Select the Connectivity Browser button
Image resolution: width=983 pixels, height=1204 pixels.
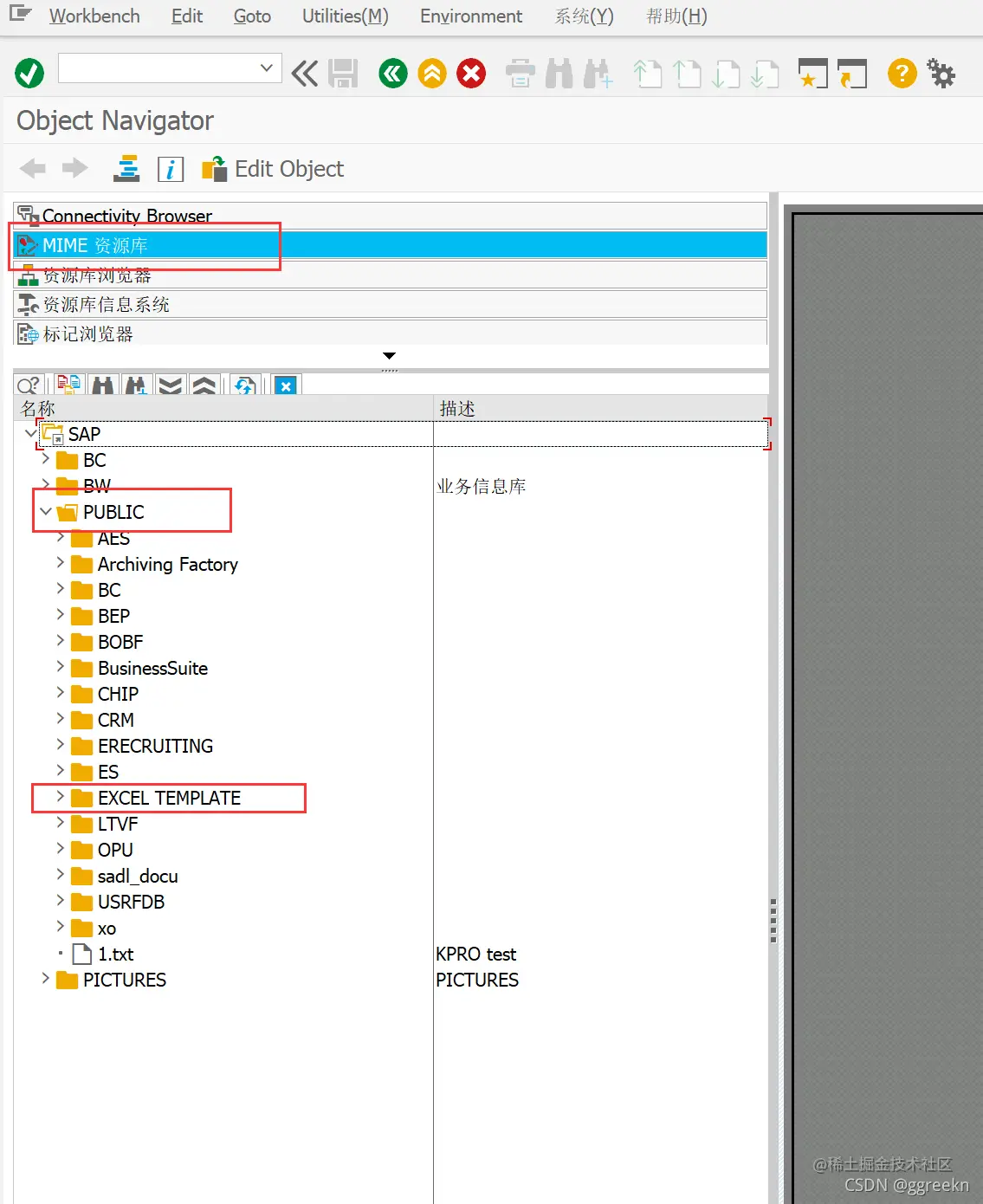point(390,216)
